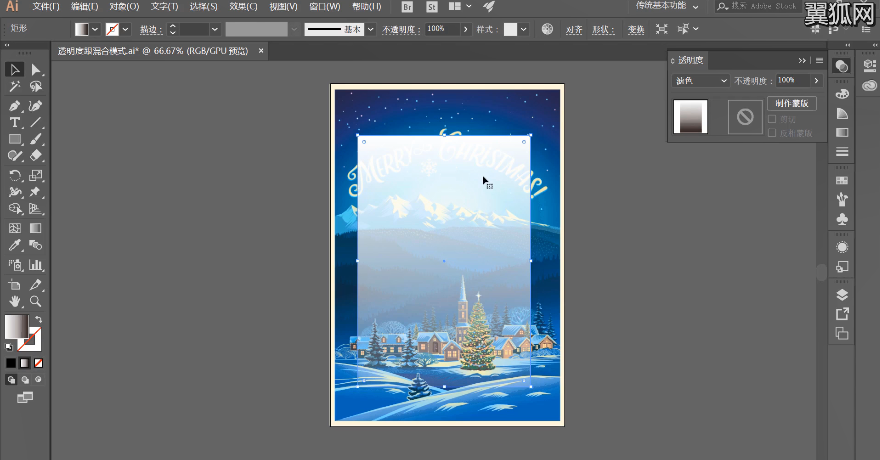Open Adobe Bridge via Br icon
880x460 pixels.
[x=407, y=7]
